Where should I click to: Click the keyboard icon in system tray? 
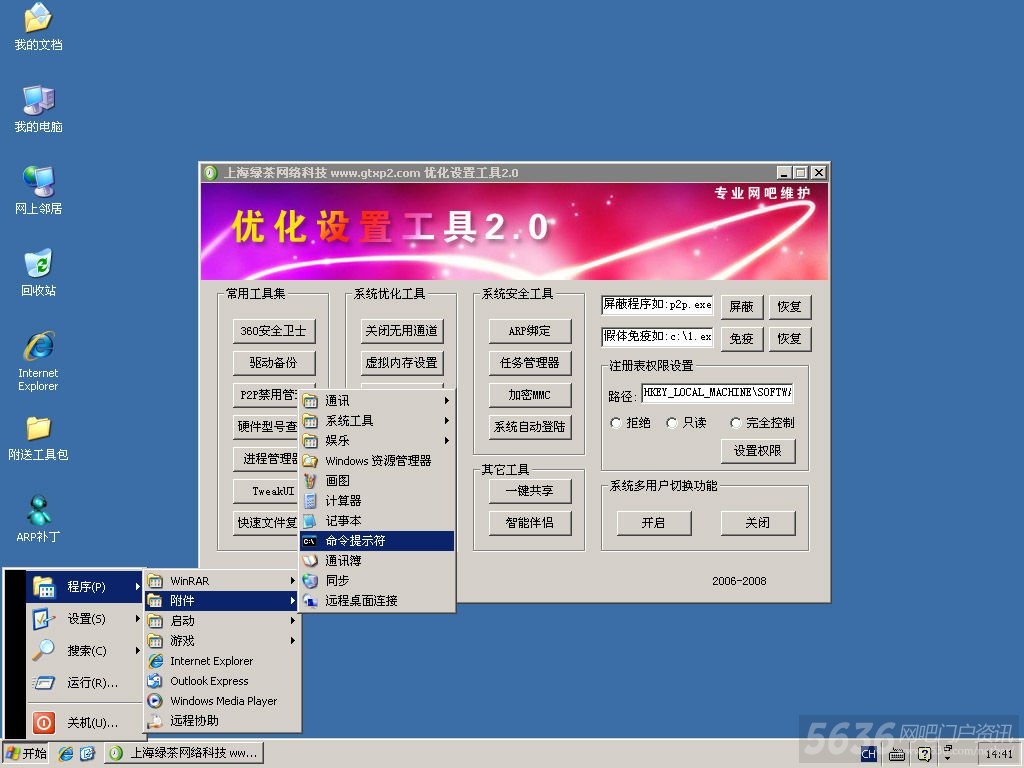tap(897, 754)
